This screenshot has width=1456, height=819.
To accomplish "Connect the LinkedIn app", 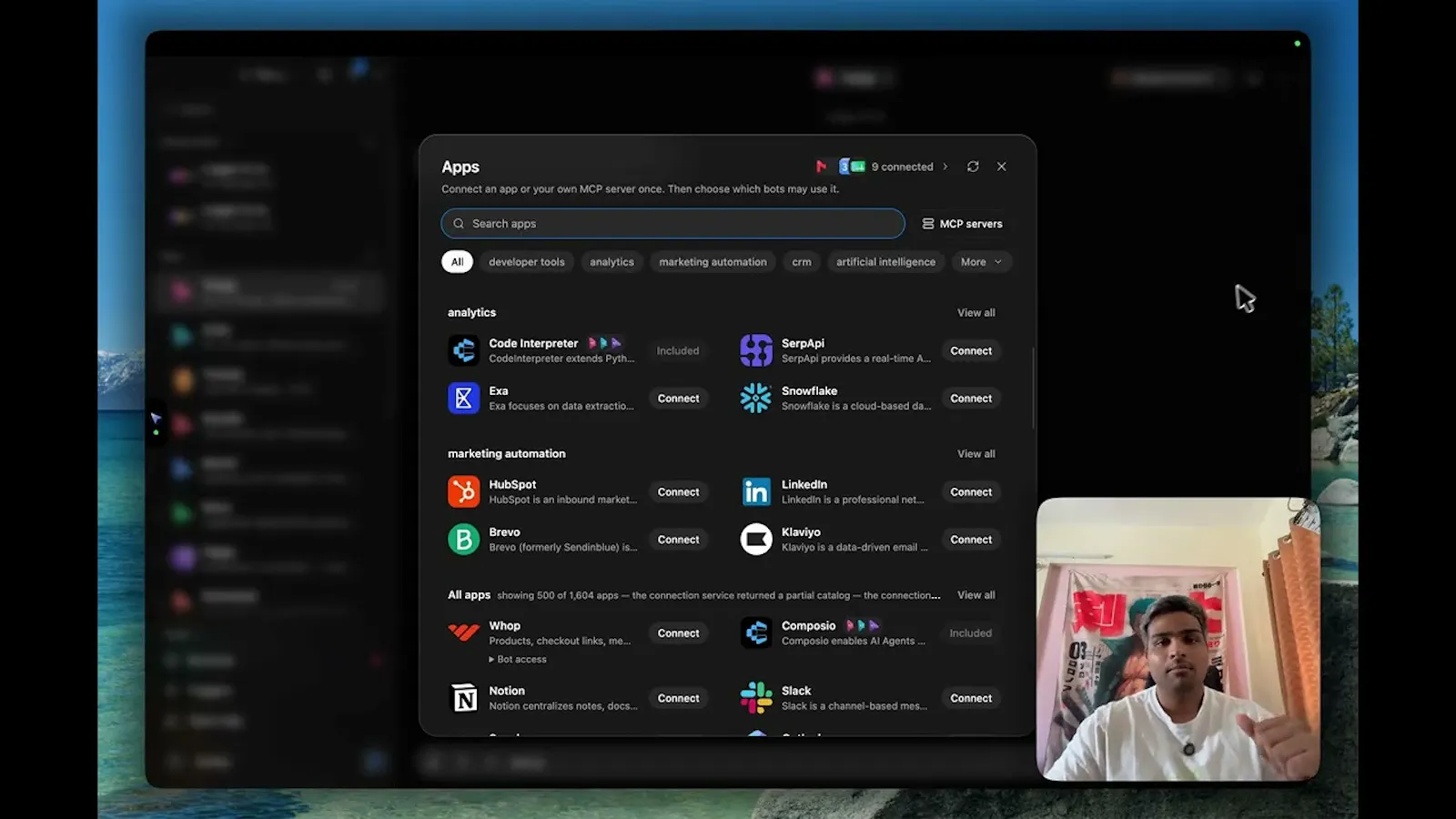I will coord(971,491).
